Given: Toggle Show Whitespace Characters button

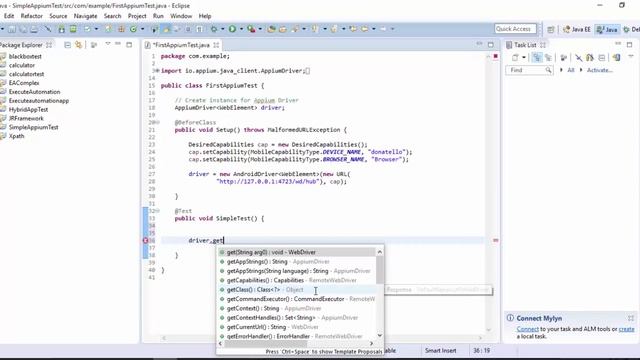Looking at the screenshot, I should (x=199, y=29).
